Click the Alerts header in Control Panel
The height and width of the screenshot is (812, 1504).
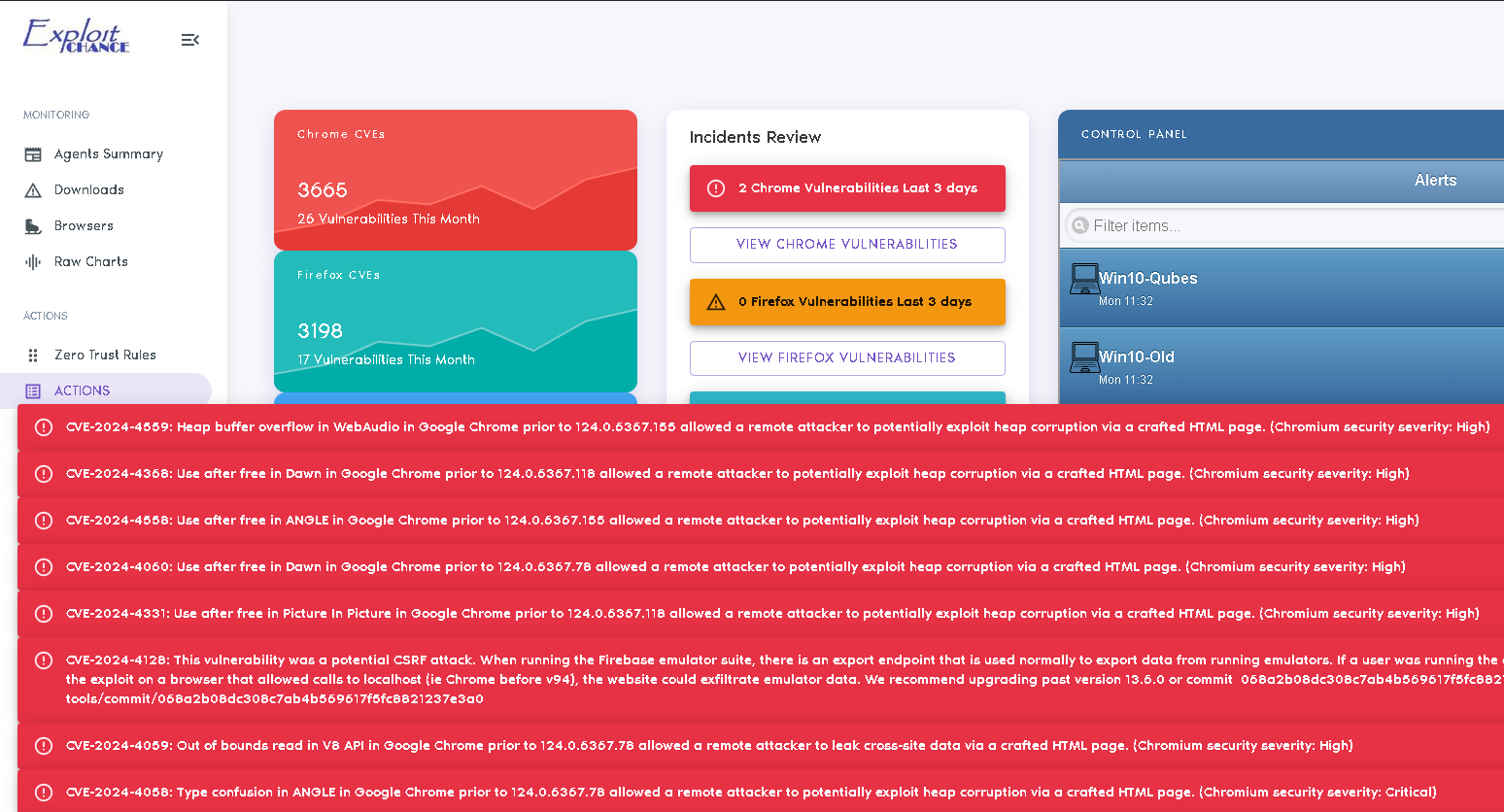1435,181
